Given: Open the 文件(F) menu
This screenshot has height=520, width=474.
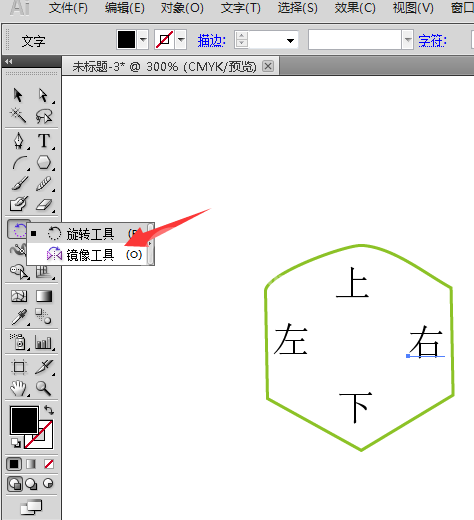Looking at the screenshot, I should 68,8.
